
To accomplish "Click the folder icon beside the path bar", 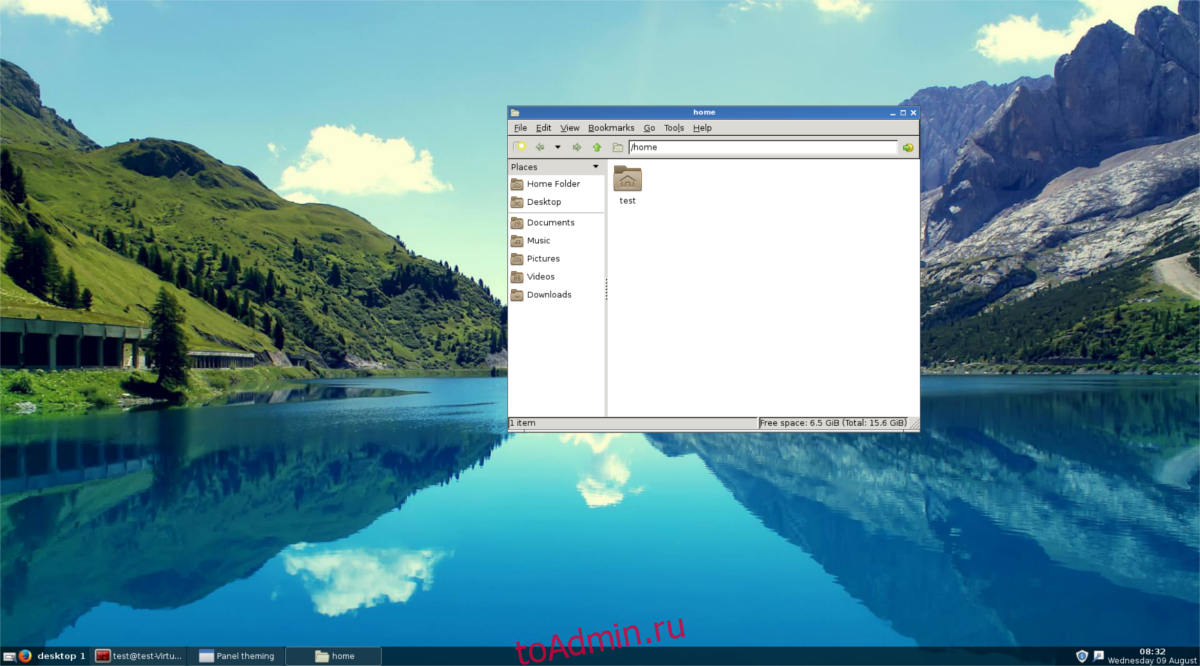I will point(618,147).
